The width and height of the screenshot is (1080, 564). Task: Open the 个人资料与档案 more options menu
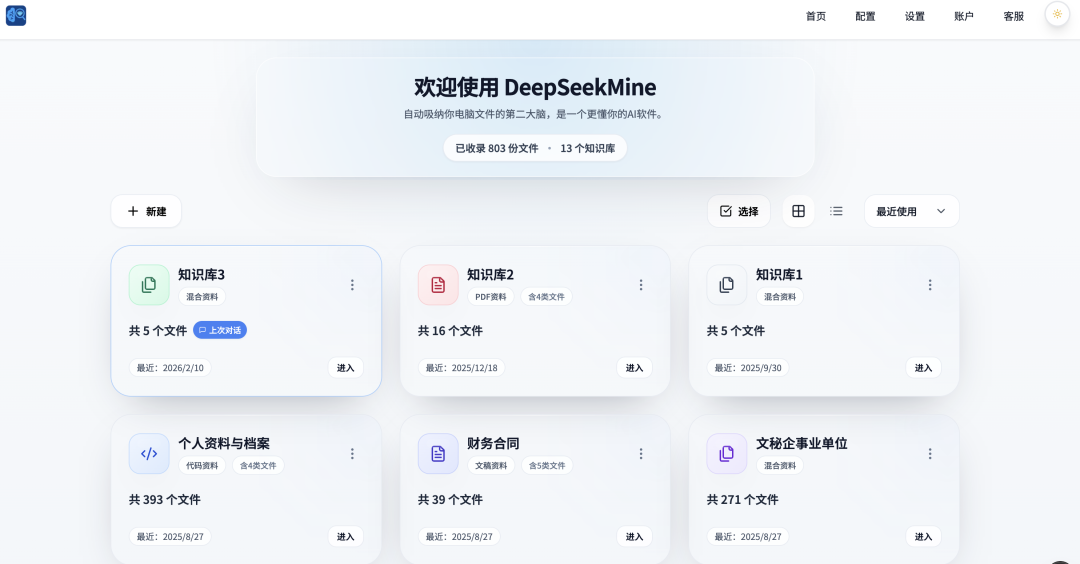click(x=352, y=454)
